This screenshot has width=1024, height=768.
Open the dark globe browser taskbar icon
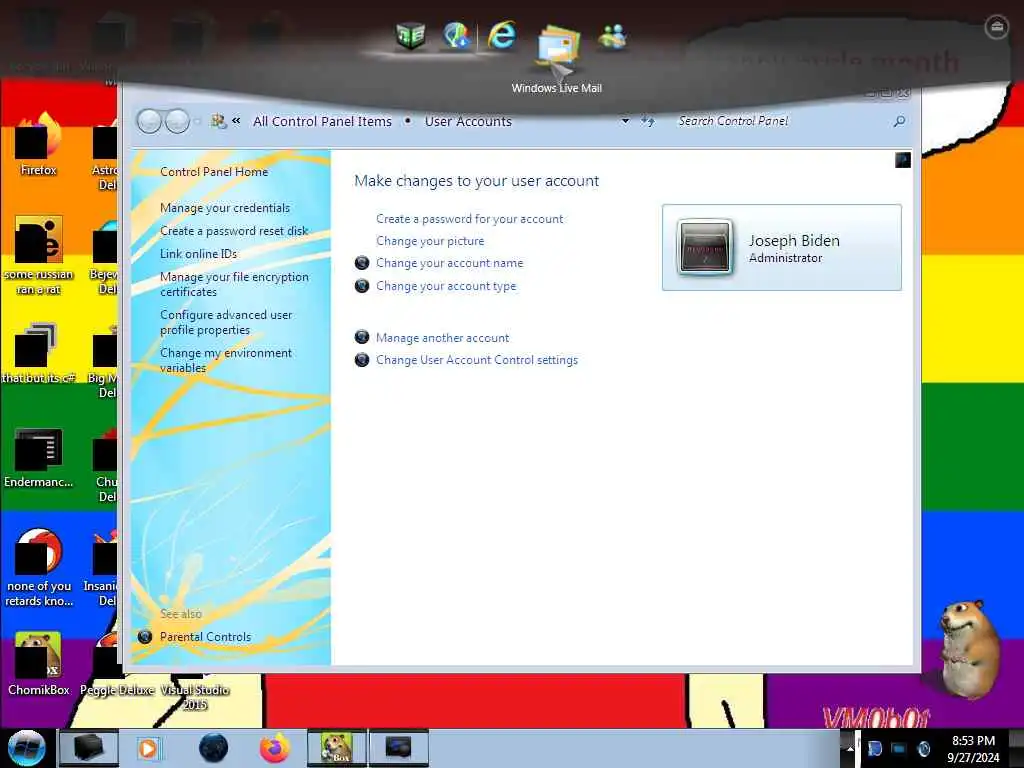[213, 748]
